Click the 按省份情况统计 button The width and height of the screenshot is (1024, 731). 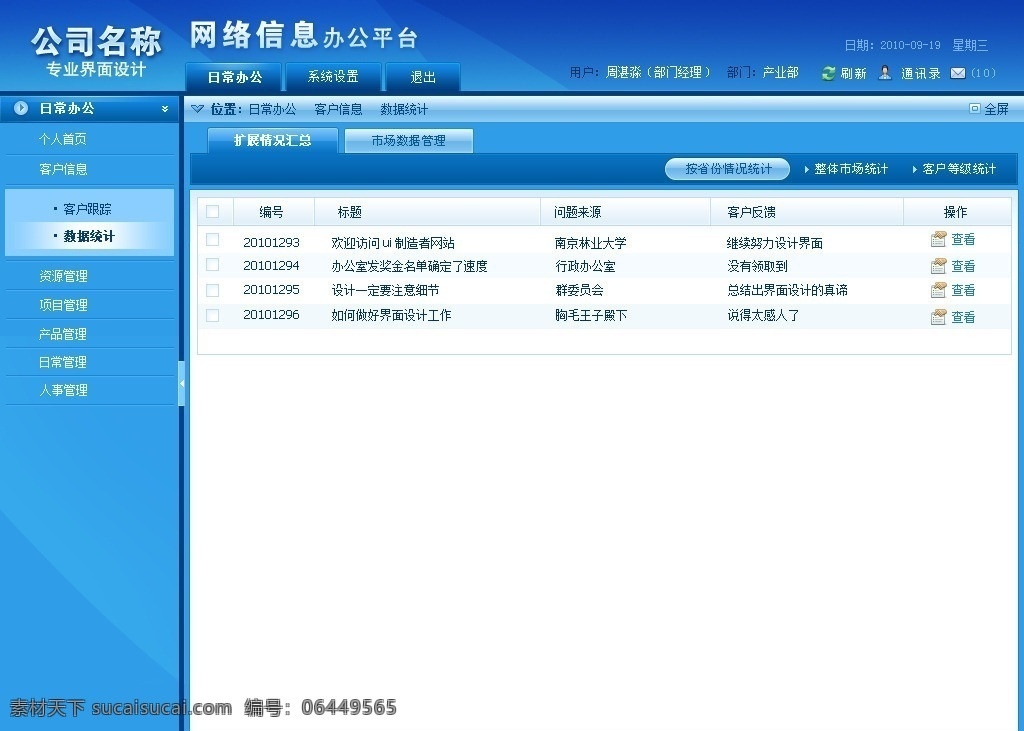pos(728,169)
